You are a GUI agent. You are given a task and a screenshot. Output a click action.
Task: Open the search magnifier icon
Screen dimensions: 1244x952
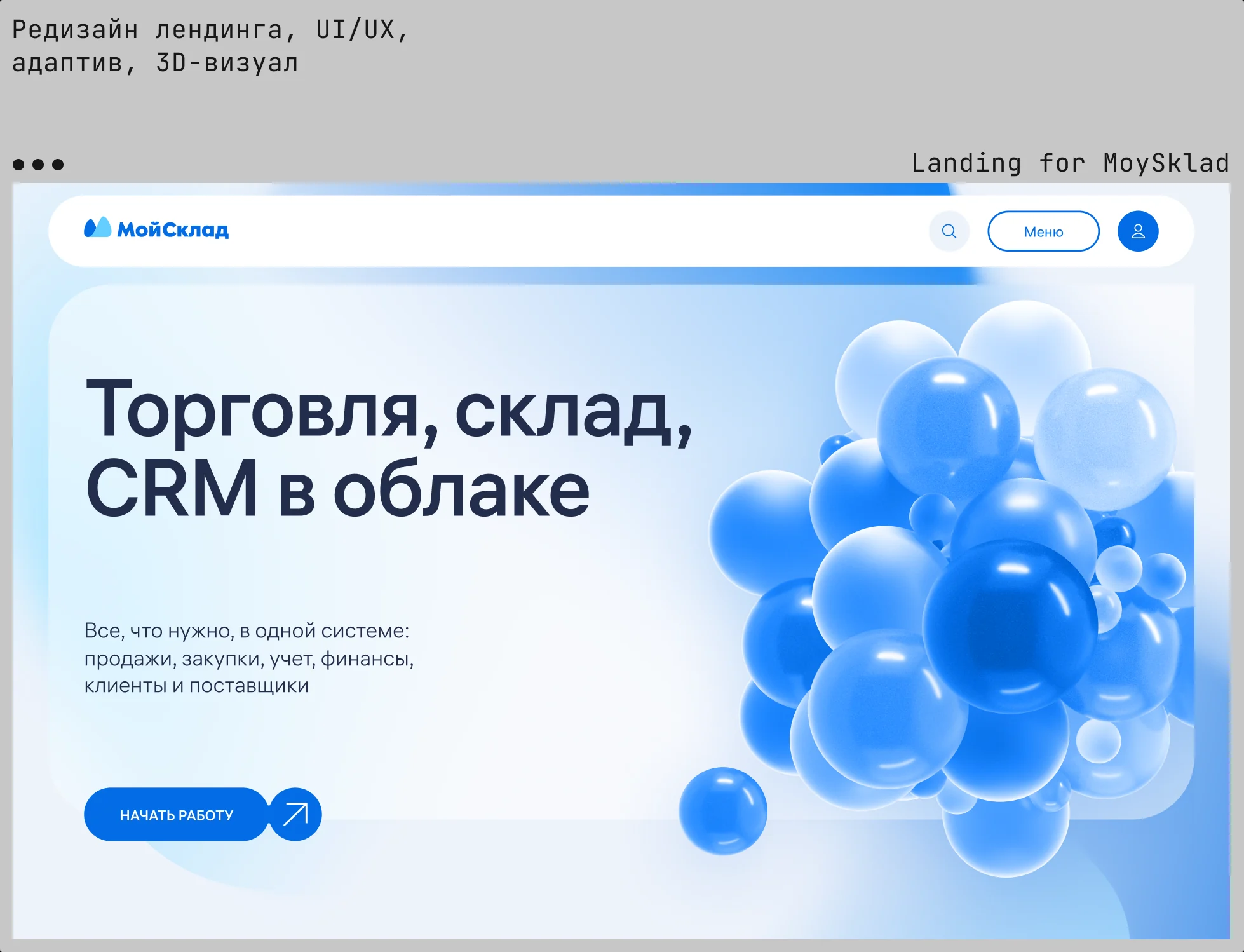click(949, 231)
